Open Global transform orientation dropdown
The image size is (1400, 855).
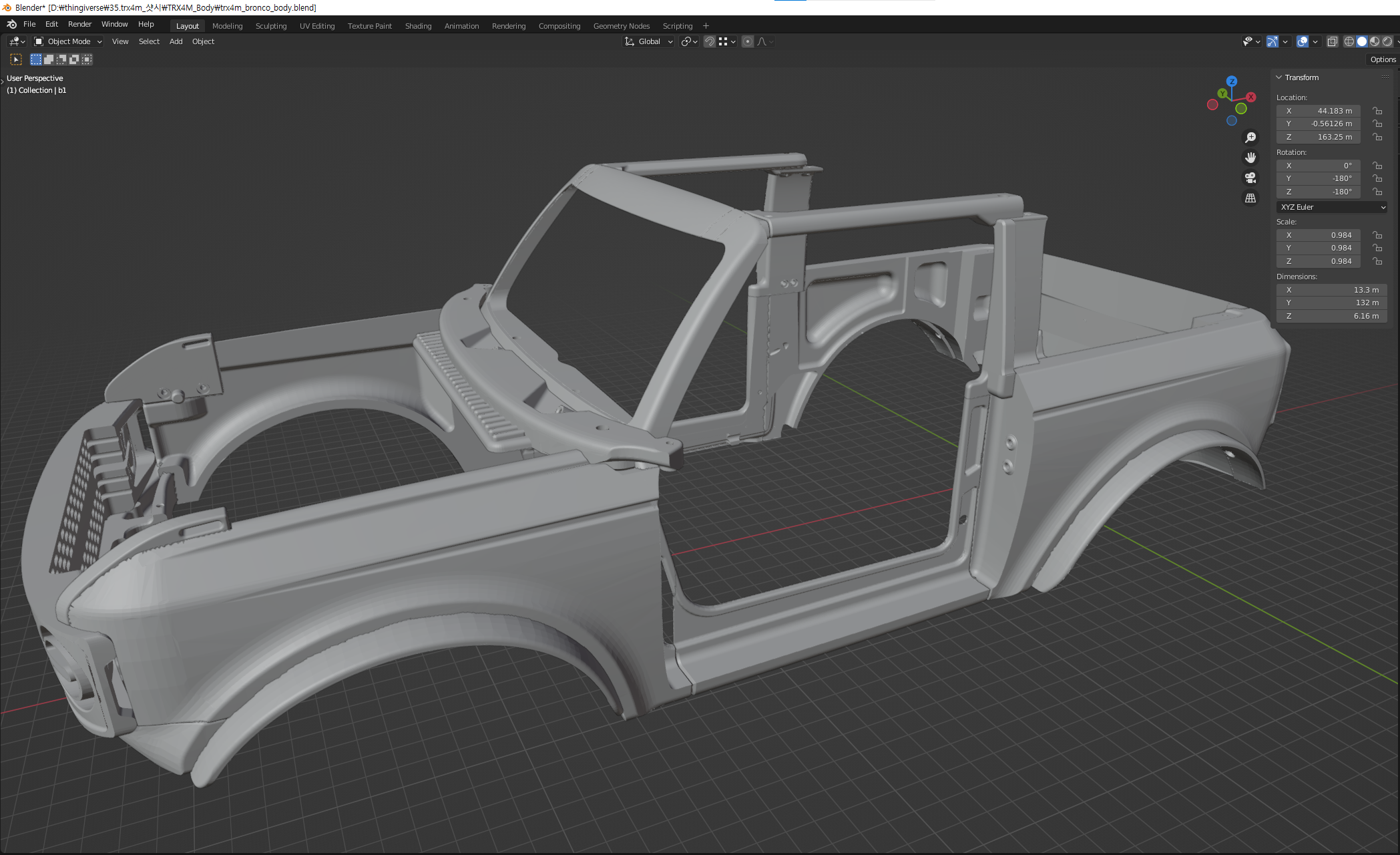point(649,41)
